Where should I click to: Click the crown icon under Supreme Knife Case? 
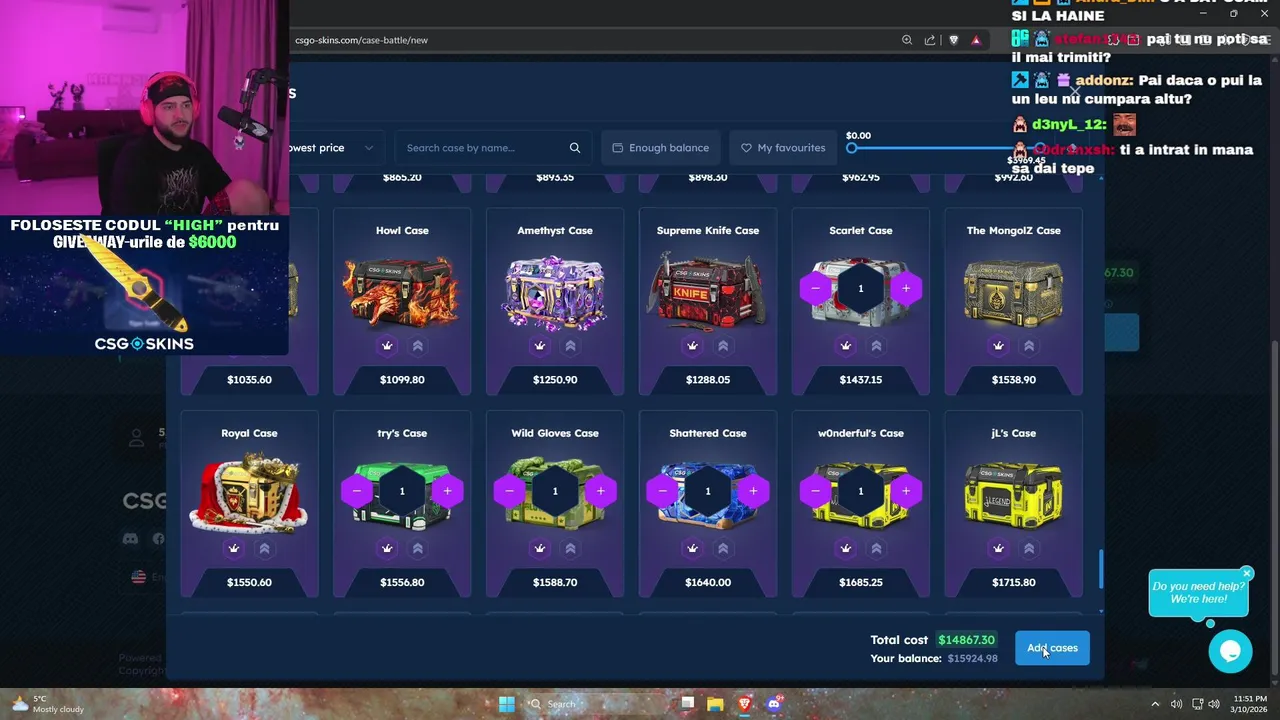tap(692, 346)
